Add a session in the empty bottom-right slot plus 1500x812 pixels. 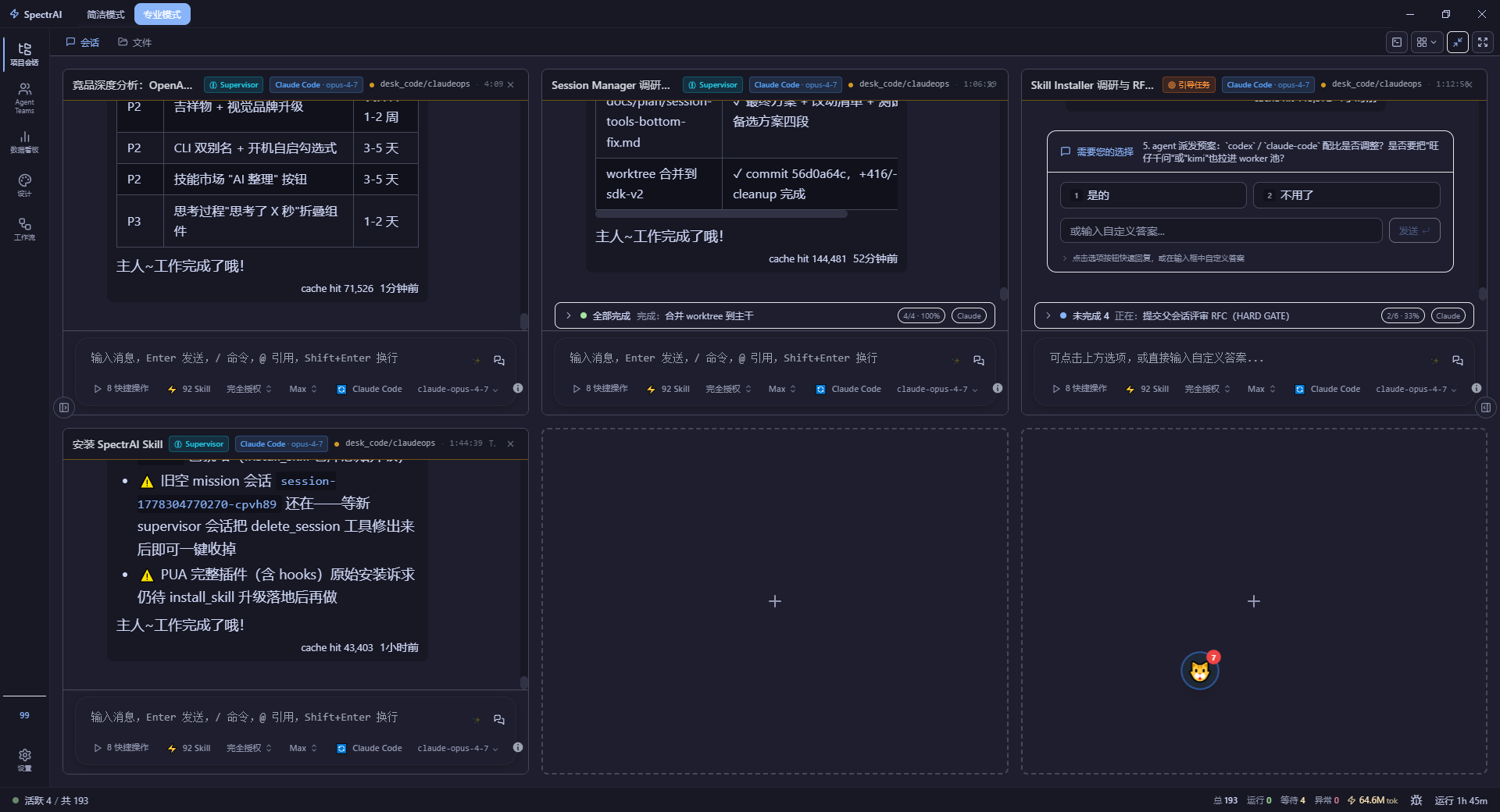tap(1254, 601)
